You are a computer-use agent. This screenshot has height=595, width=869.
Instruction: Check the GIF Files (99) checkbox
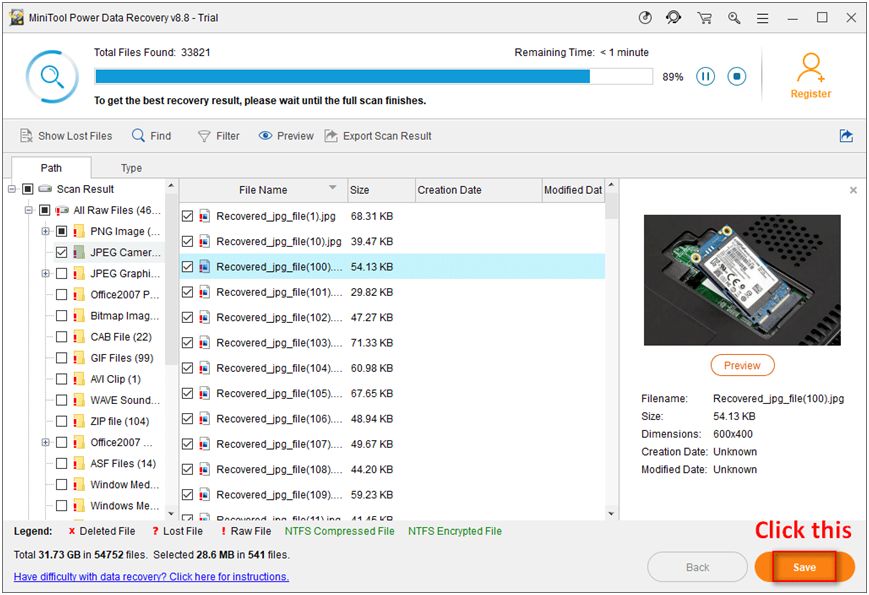click(62, 358)
